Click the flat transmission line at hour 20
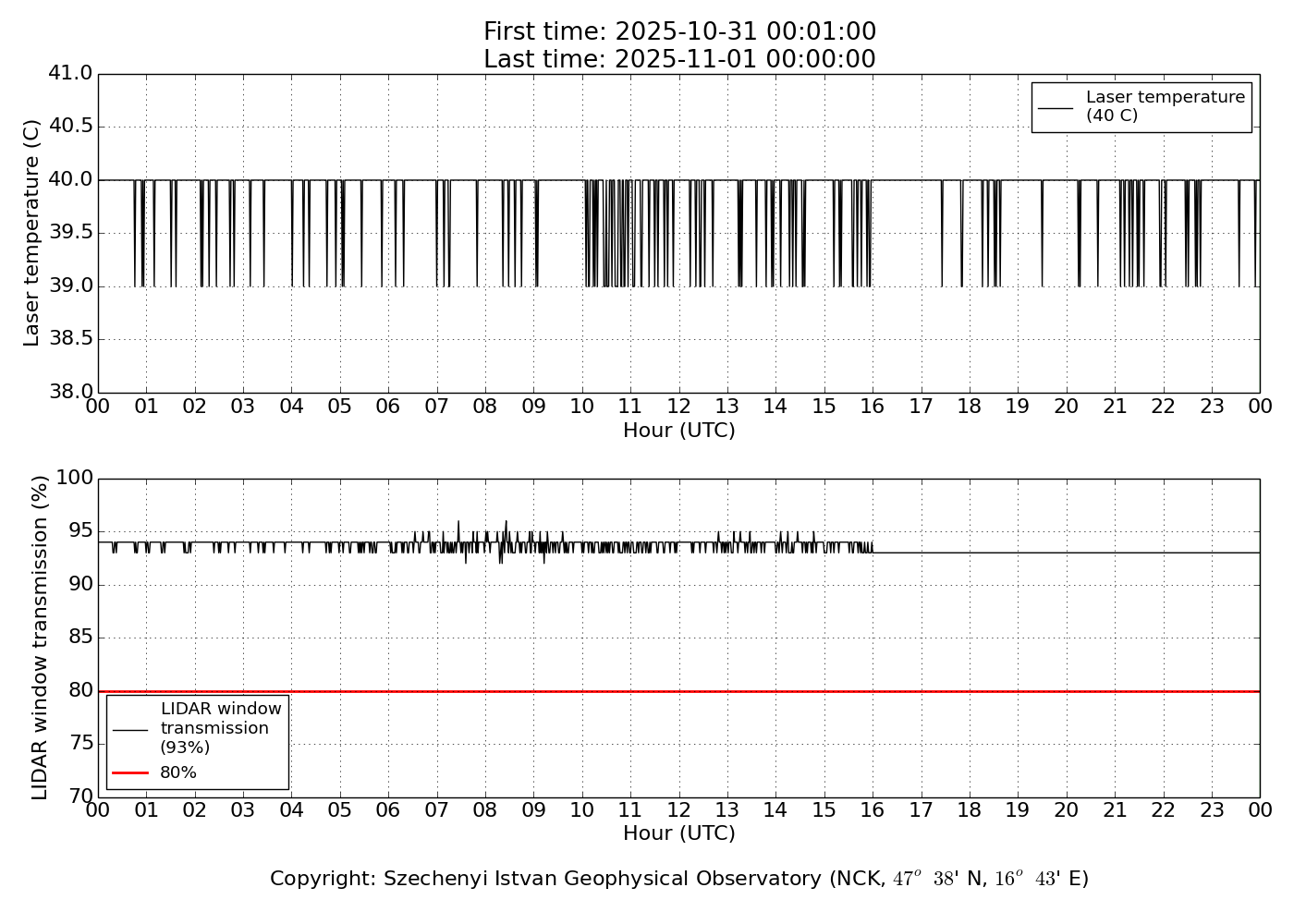This screenshot has height=924, width=1294. [x=1066, y=553]
